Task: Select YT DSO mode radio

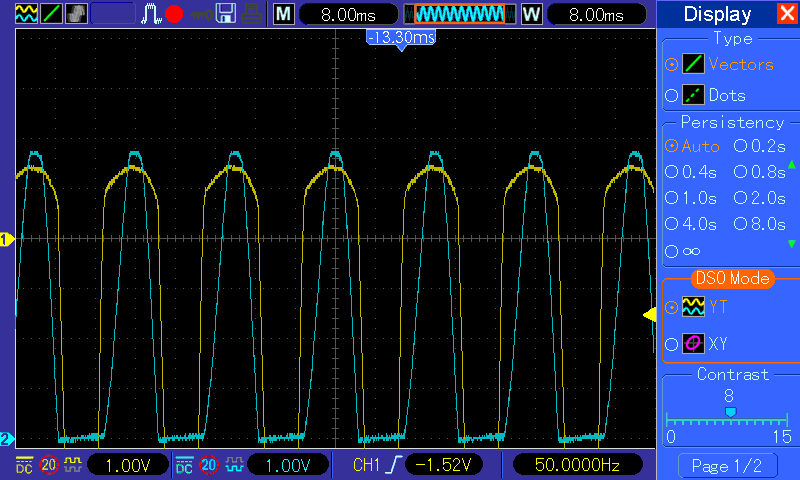Action: click(x=671, y=307)
